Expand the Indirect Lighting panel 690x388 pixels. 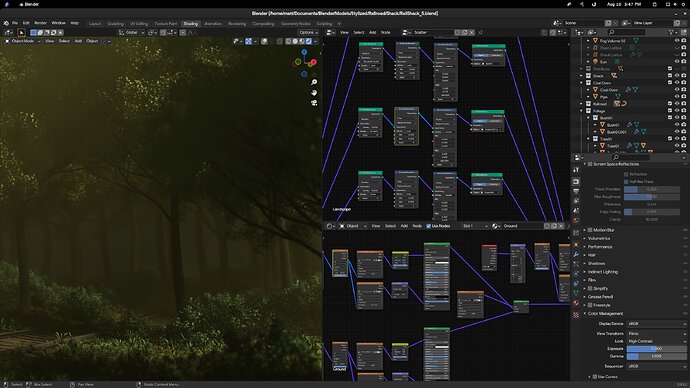pos(603,272)
